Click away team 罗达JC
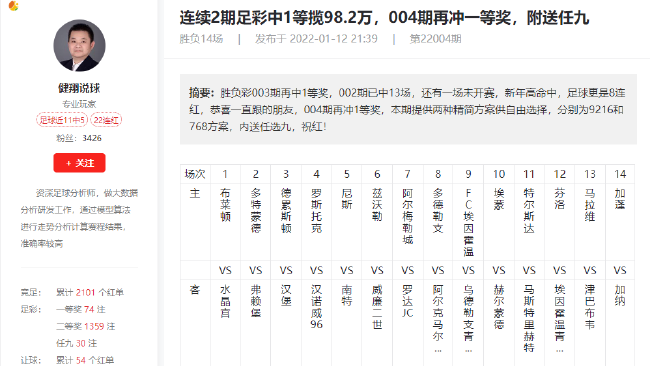Image resolution: width=650 pixels, height=366 pixels. point(407,301)
